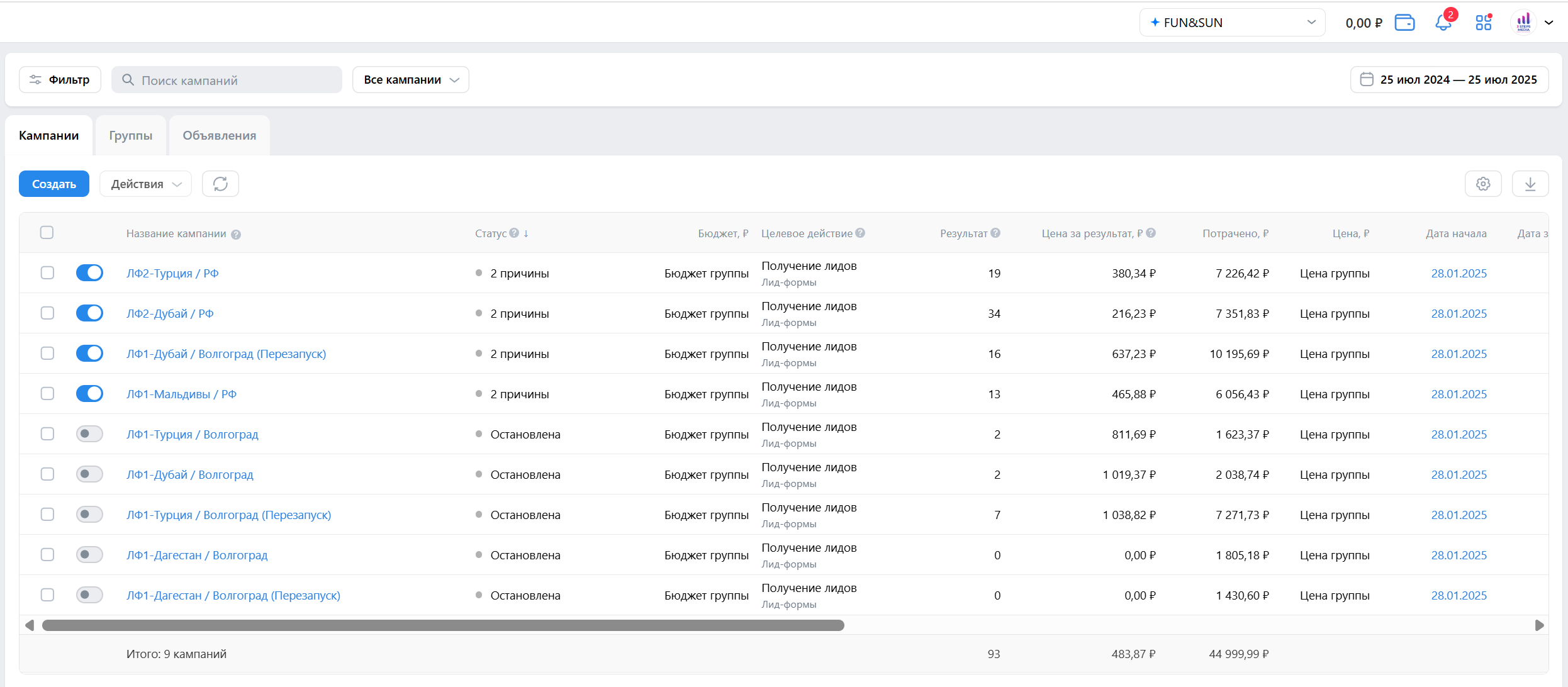Expand the FUN&SUN account dropdown
This screenshot has height=687, width=1568.
(x=1232, y=23)
